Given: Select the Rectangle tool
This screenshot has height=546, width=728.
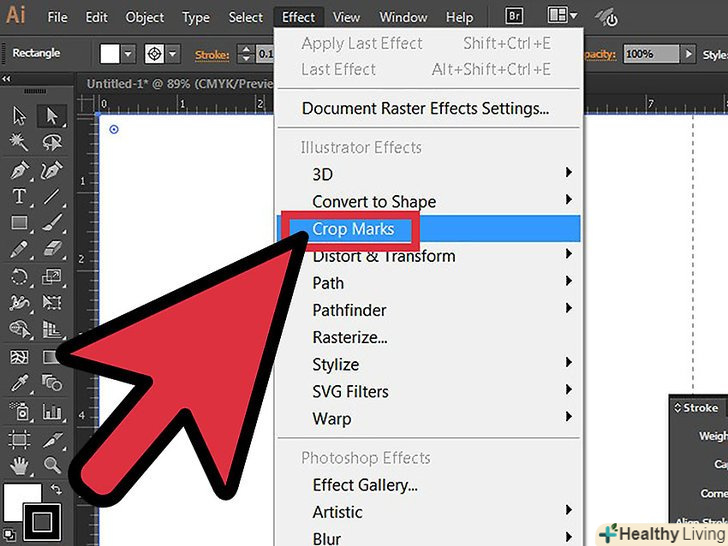Looking at the screenshot, I should pyautogui.click(x=19, y=223).
